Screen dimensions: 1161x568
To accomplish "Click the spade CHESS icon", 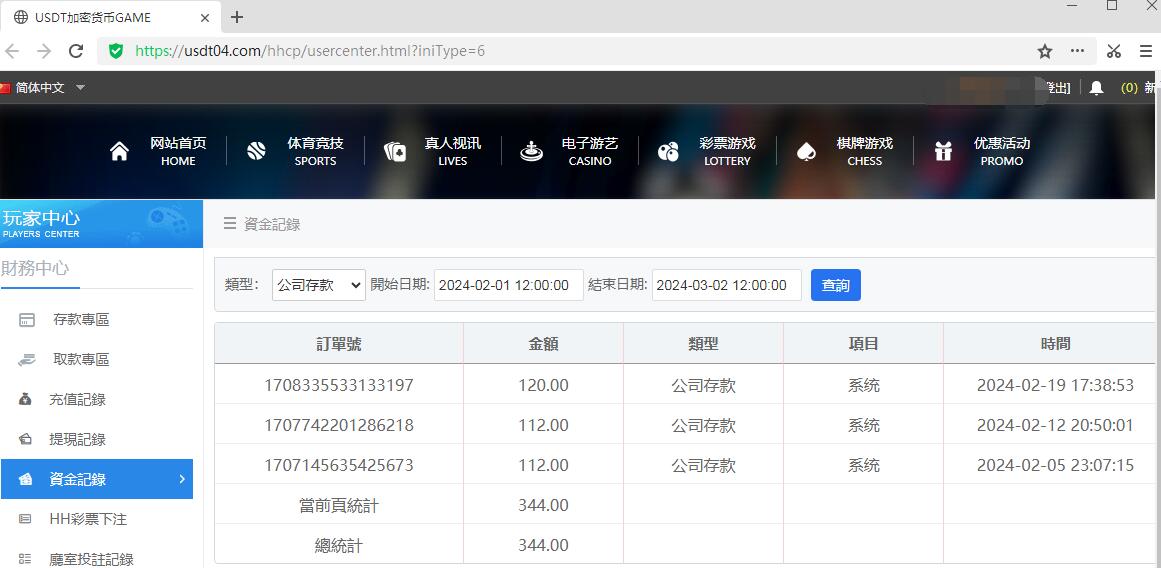I will pos(805,152).
